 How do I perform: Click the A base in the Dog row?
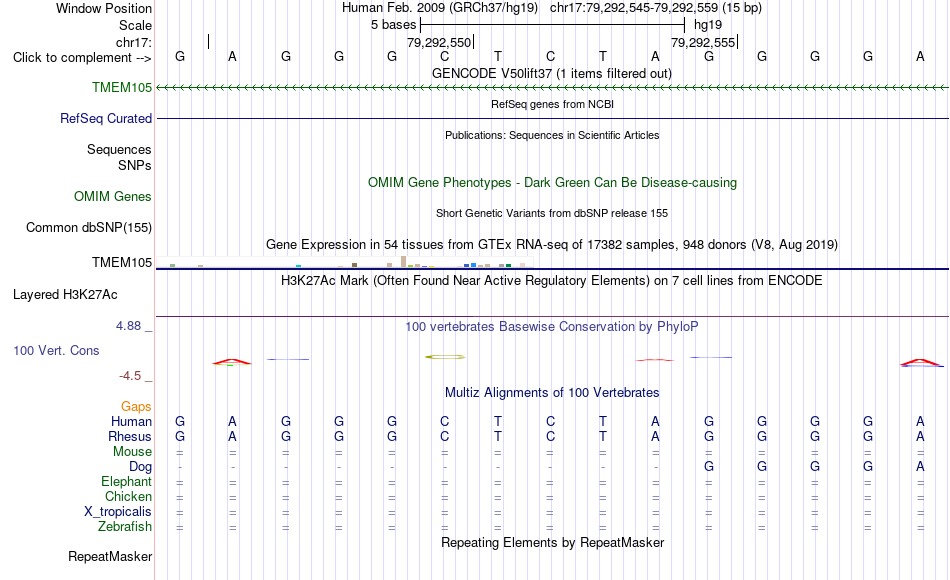pos(920,467)
